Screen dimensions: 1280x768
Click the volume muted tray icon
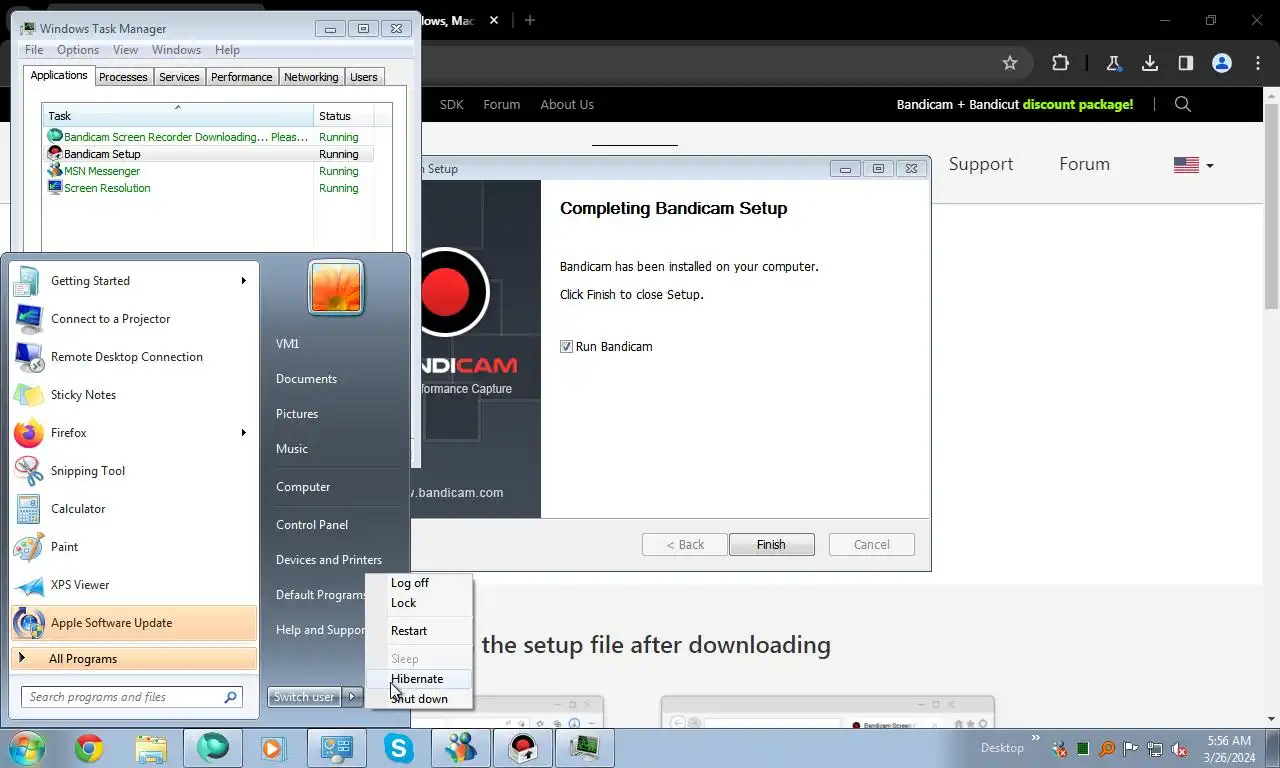1179,749
